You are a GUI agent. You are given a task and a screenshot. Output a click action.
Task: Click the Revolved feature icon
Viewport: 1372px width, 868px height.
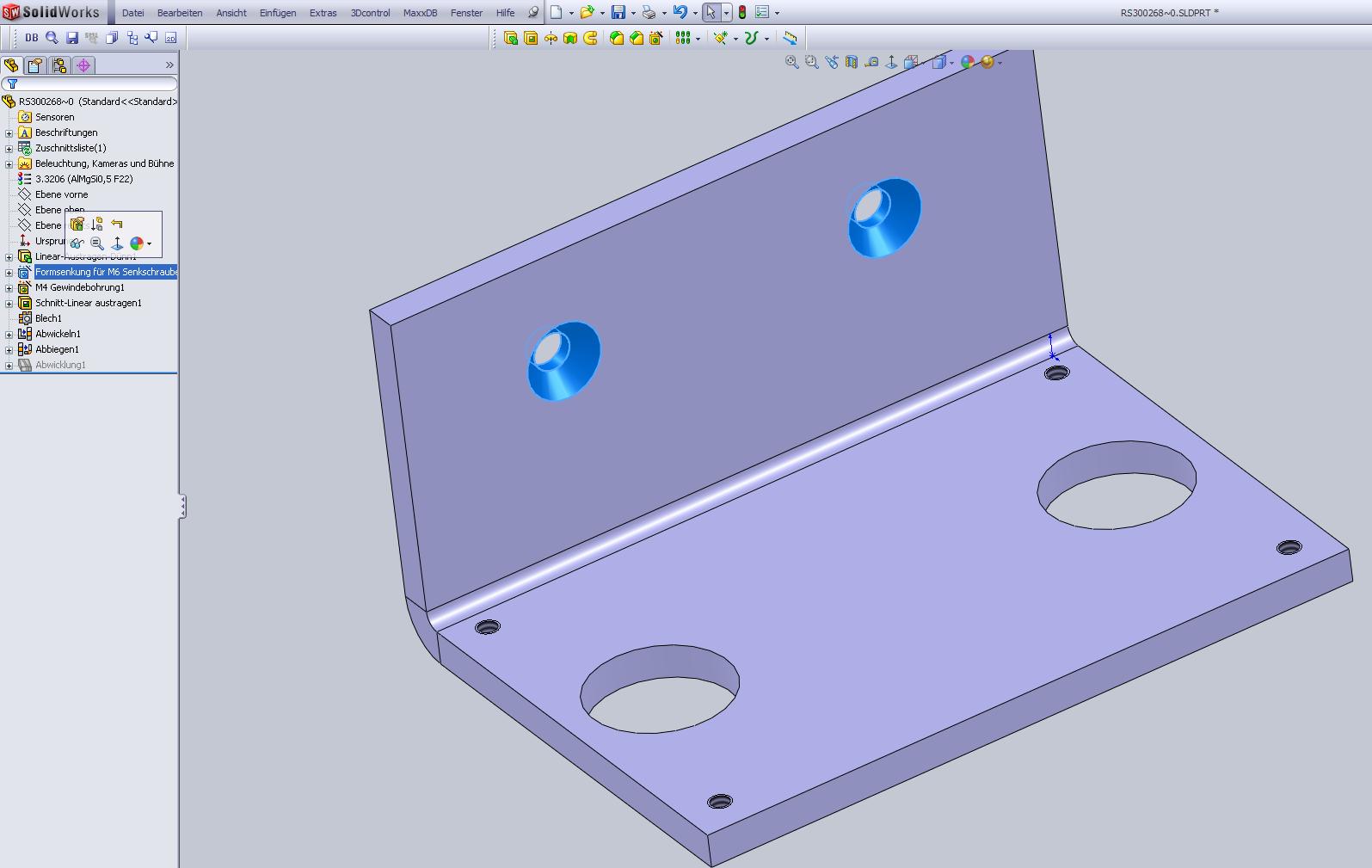pos(551,38)
